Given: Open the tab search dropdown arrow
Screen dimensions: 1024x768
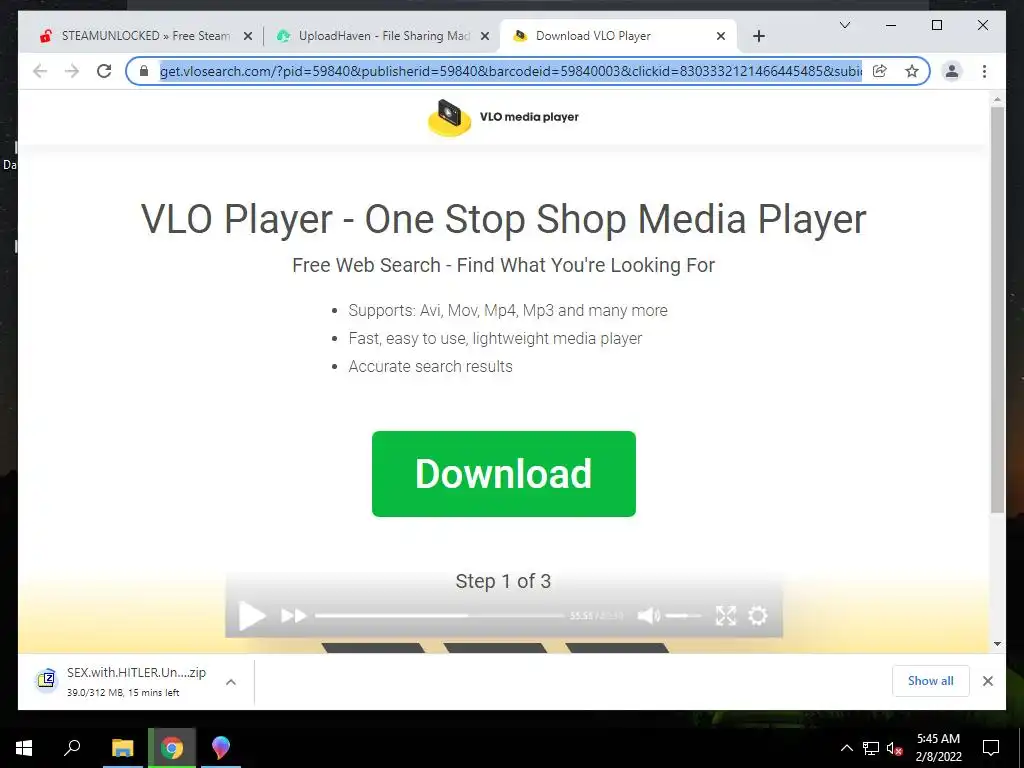Looking at the screenshot, I should [844, 25].
